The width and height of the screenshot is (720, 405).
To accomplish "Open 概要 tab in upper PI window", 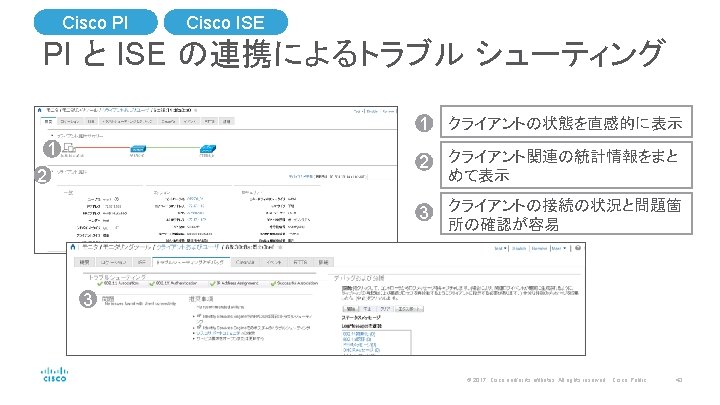I will (x=48, y=121).
